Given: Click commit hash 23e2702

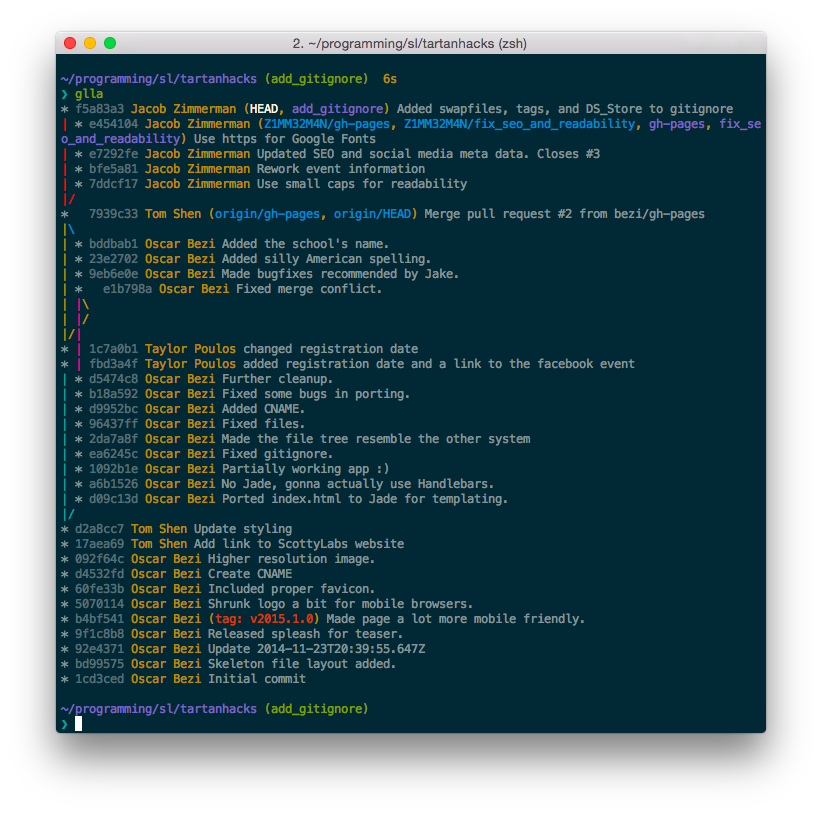Looking at the screenshot, I should [x=114, y=259].
